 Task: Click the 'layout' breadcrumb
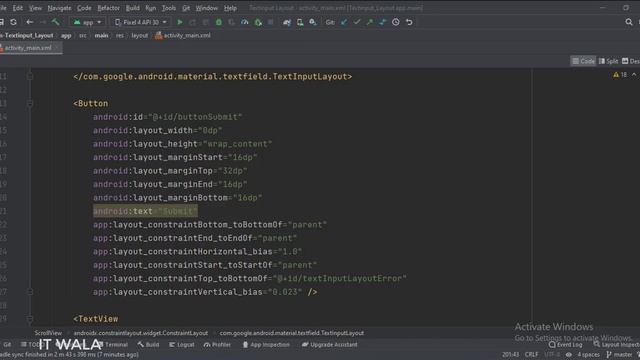(x=140, y=36)
